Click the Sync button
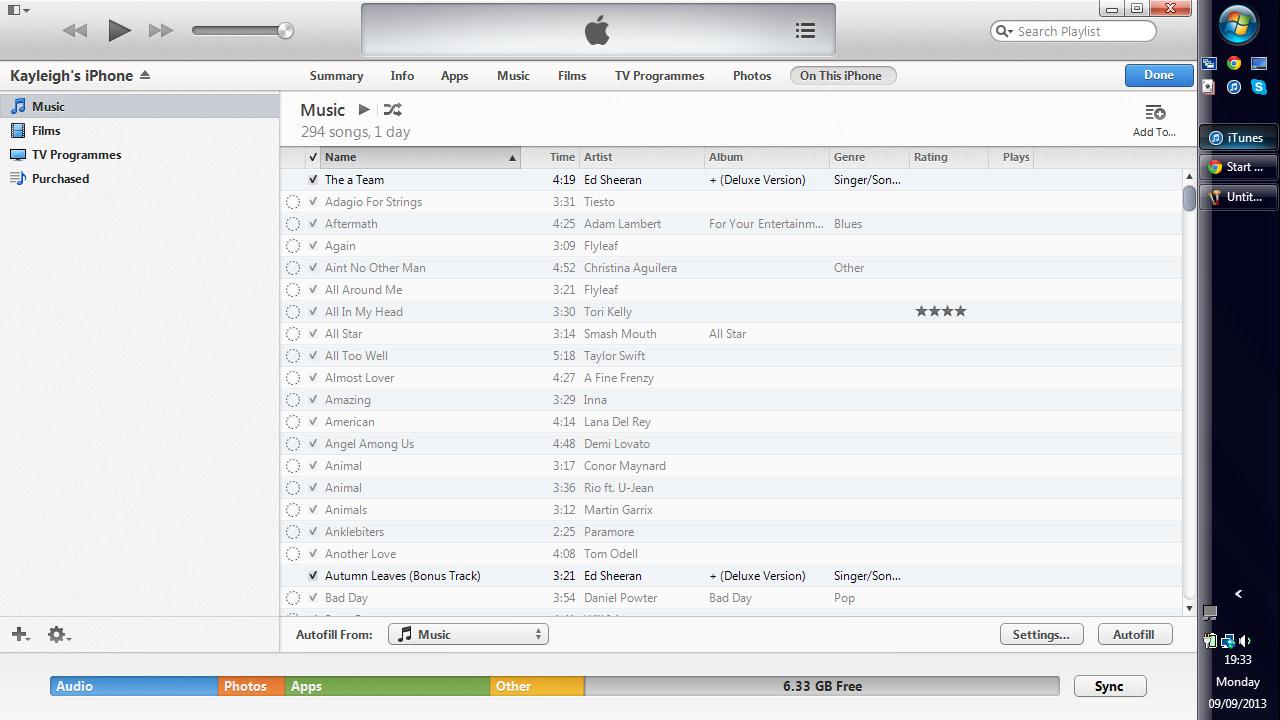 (1109, 686)
